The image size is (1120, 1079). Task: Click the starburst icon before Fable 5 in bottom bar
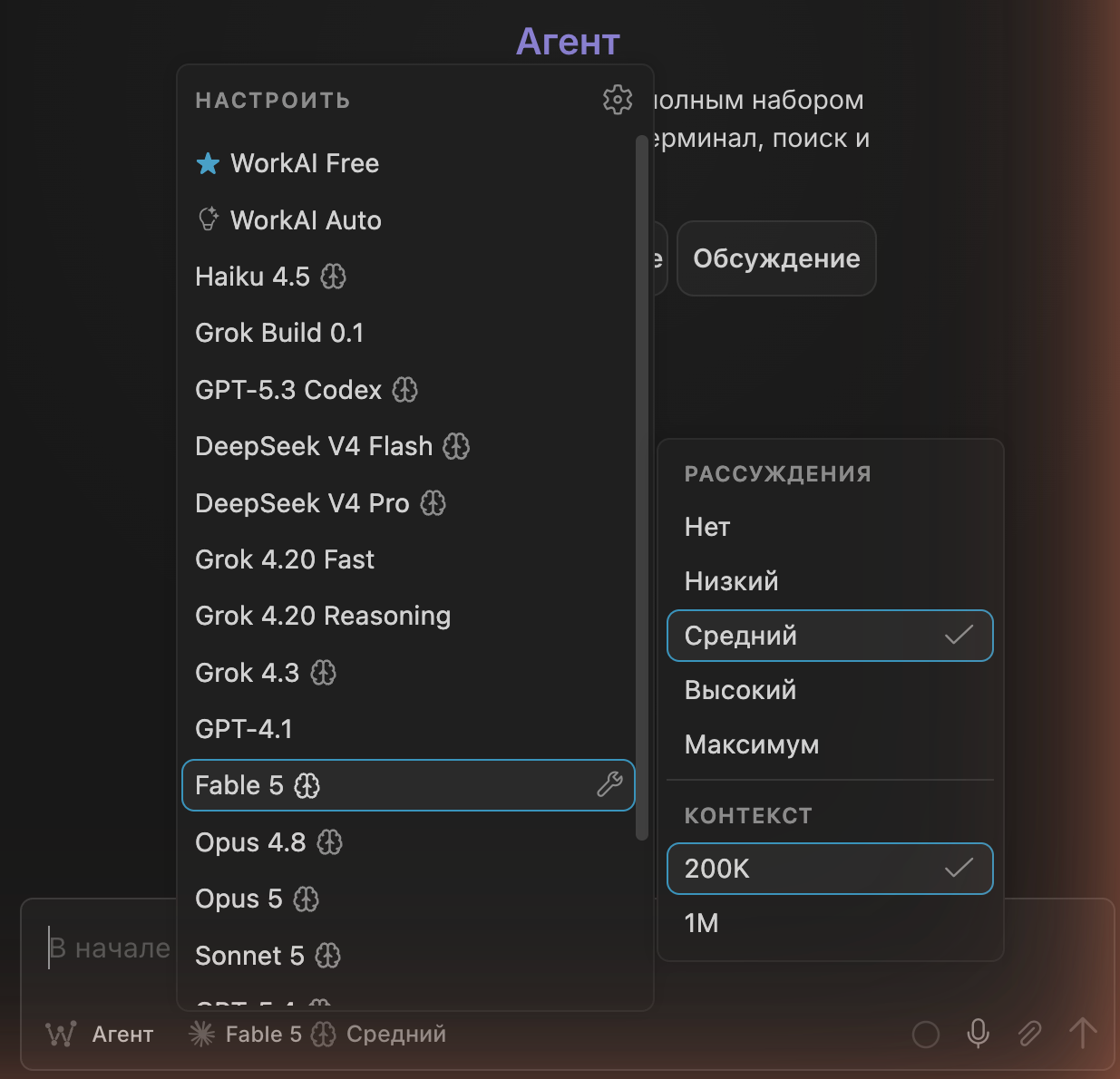tap(201, 1035)
